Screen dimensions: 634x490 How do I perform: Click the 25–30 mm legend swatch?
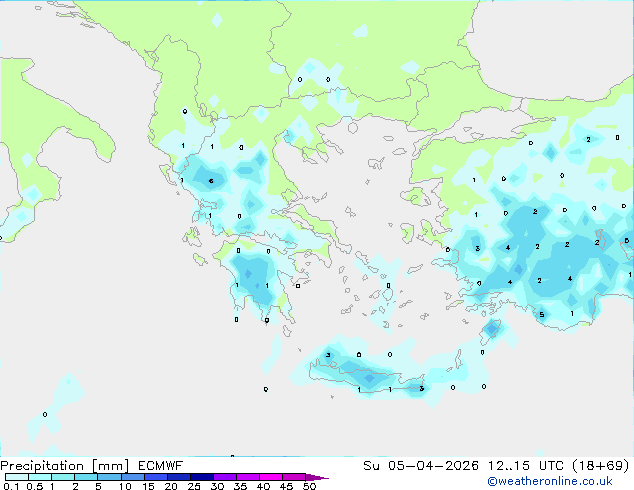click(202, 477)
